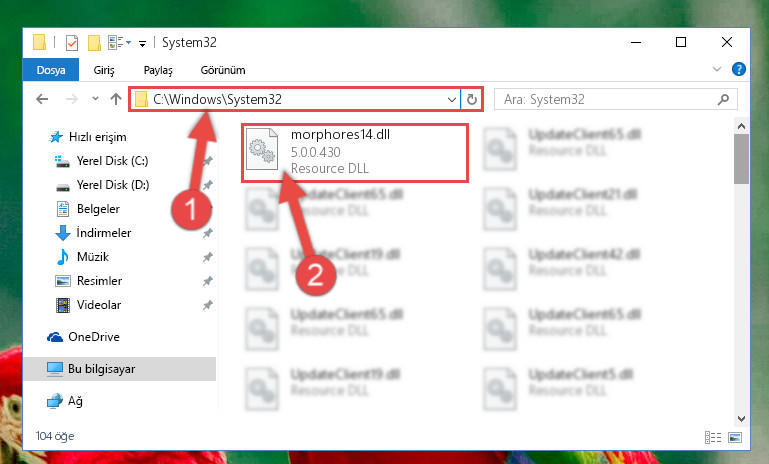Select the morphores14.dll file
769x464 pixels.
click(355, 153)
